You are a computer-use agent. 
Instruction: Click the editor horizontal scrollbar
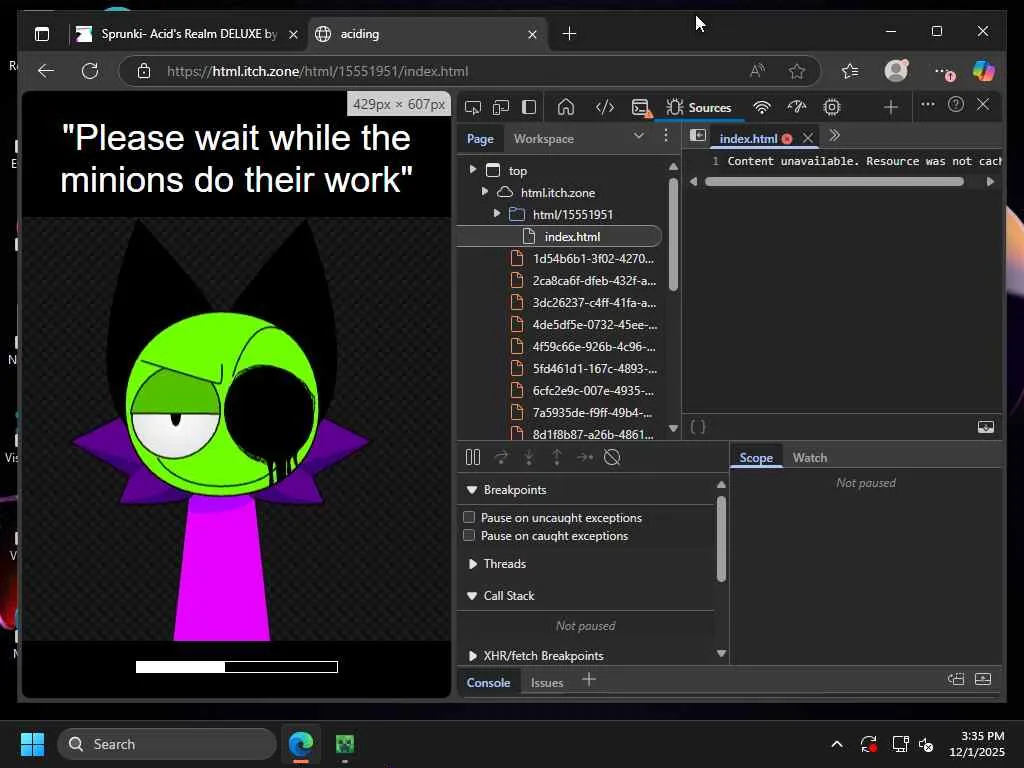(834, 182)
